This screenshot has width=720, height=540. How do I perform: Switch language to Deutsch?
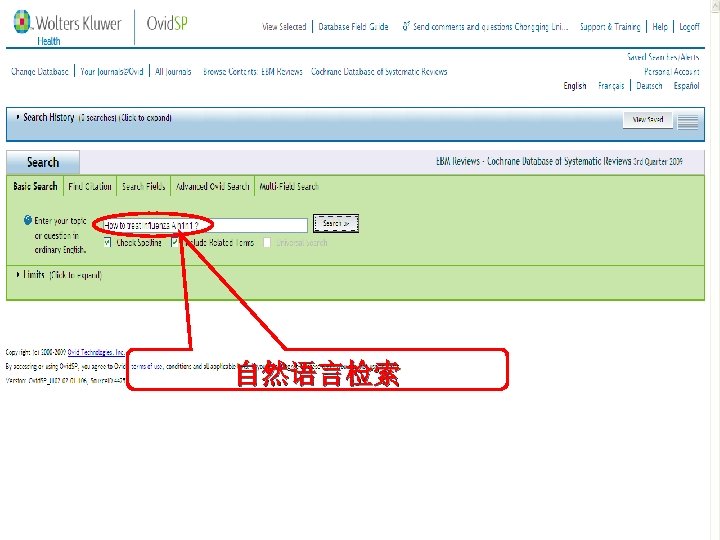[649, 86]
